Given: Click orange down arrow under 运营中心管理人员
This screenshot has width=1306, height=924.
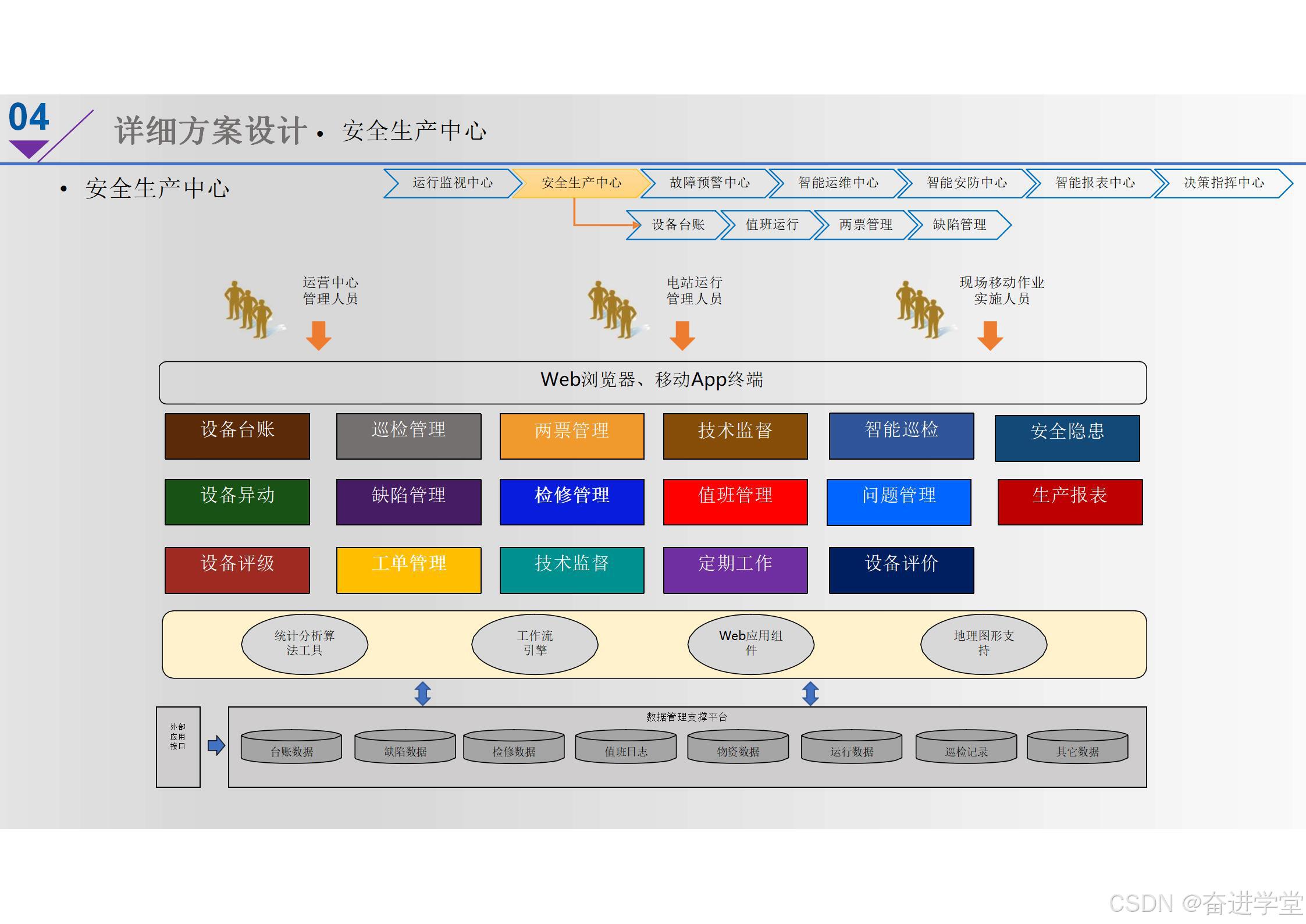Looking at the screenshot, I should tap(319, 336).
